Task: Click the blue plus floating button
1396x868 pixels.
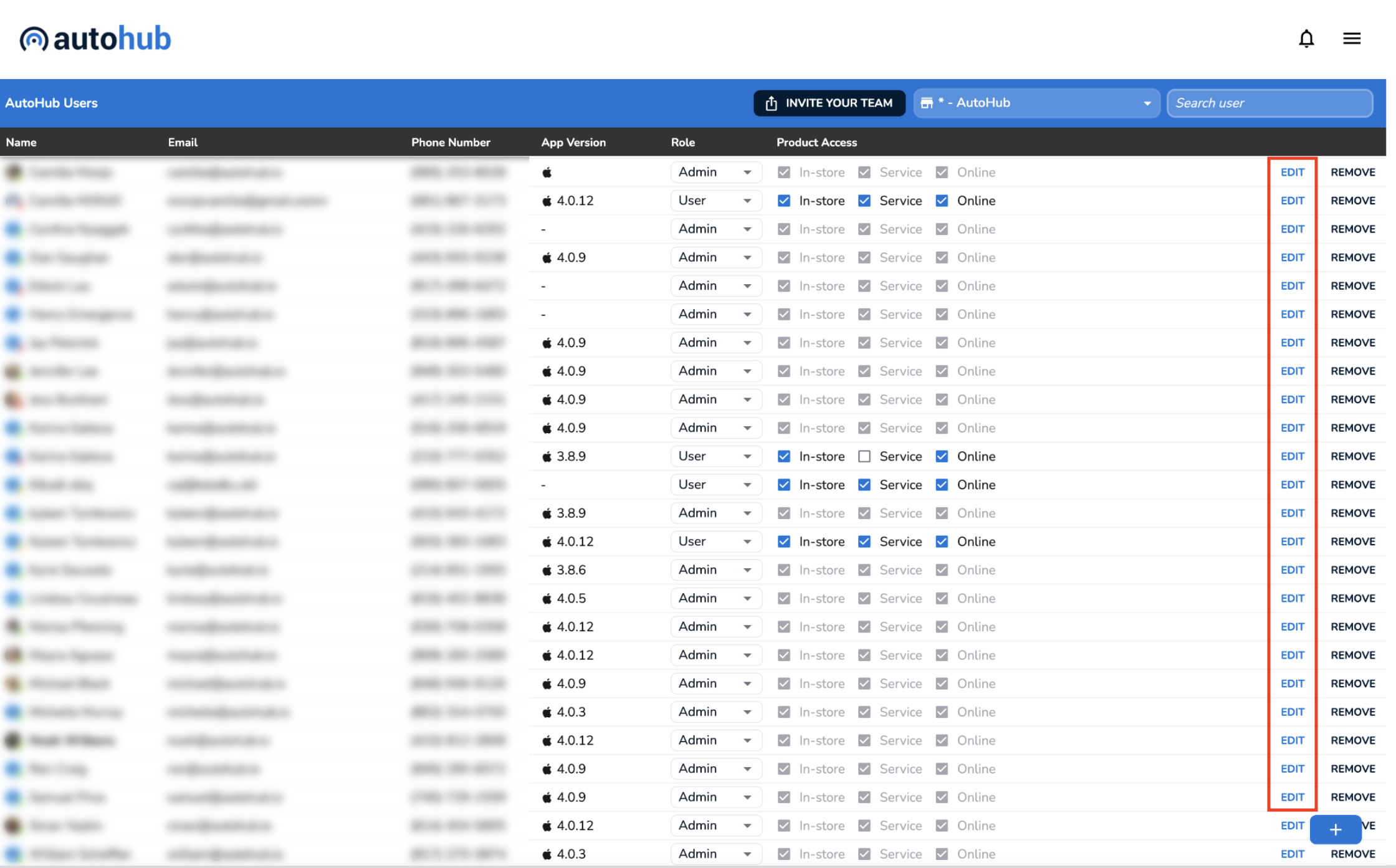Action: click(x=1334, y=829)
